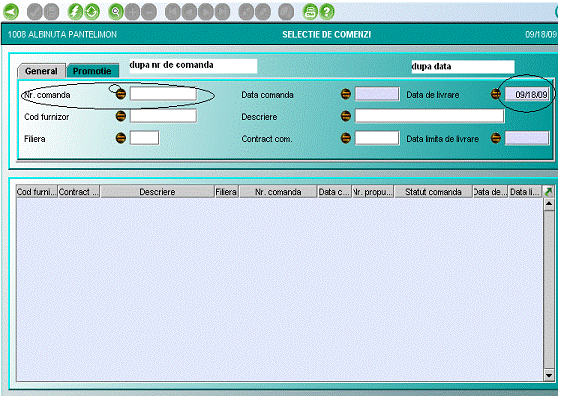Click the green refresh arrows icon

pyautogui.click(x=92, y=12)
